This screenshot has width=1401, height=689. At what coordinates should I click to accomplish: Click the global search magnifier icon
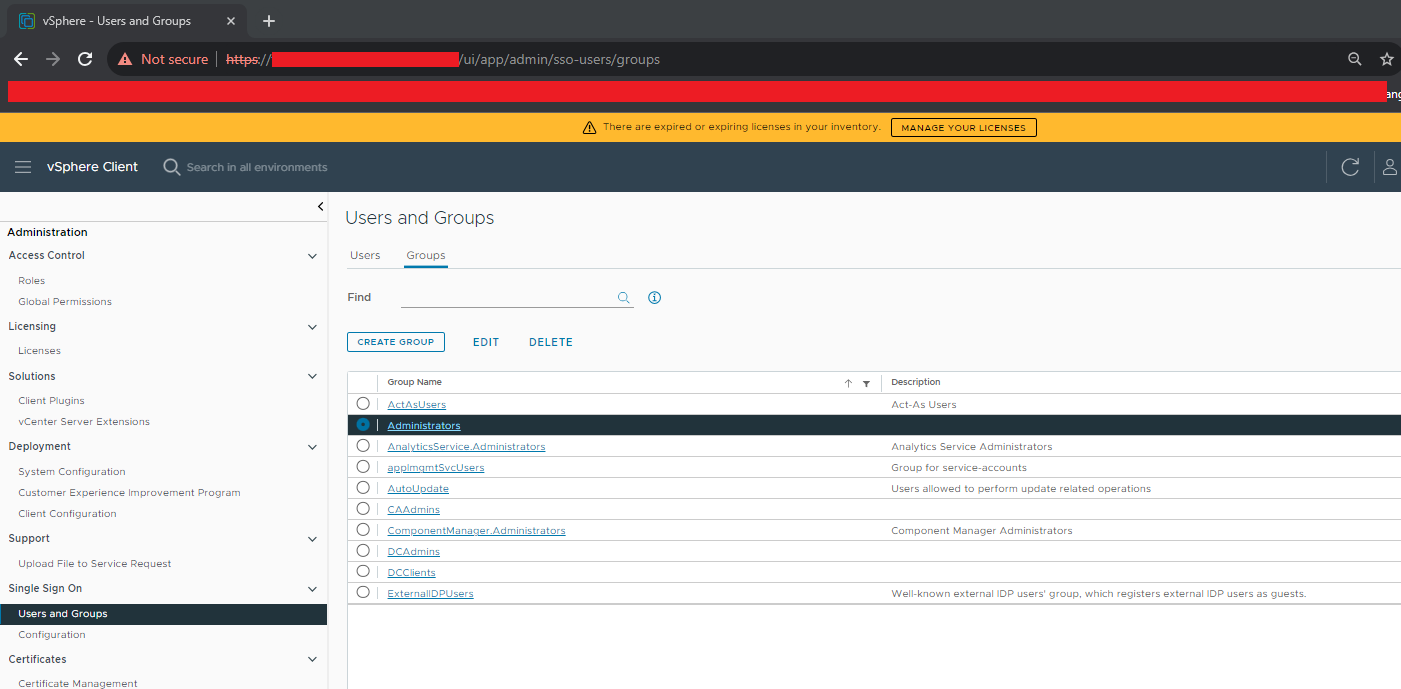pos(171,166)
